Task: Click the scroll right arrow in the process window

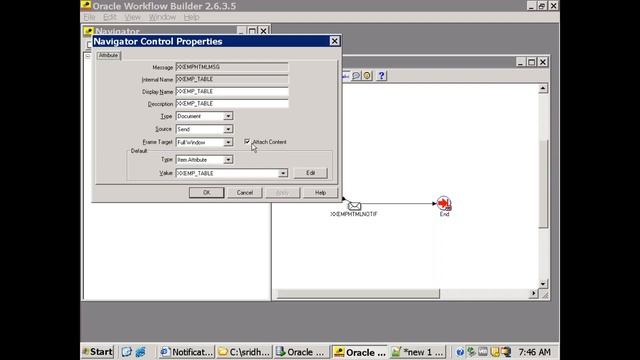Action: tap(533, 293)
